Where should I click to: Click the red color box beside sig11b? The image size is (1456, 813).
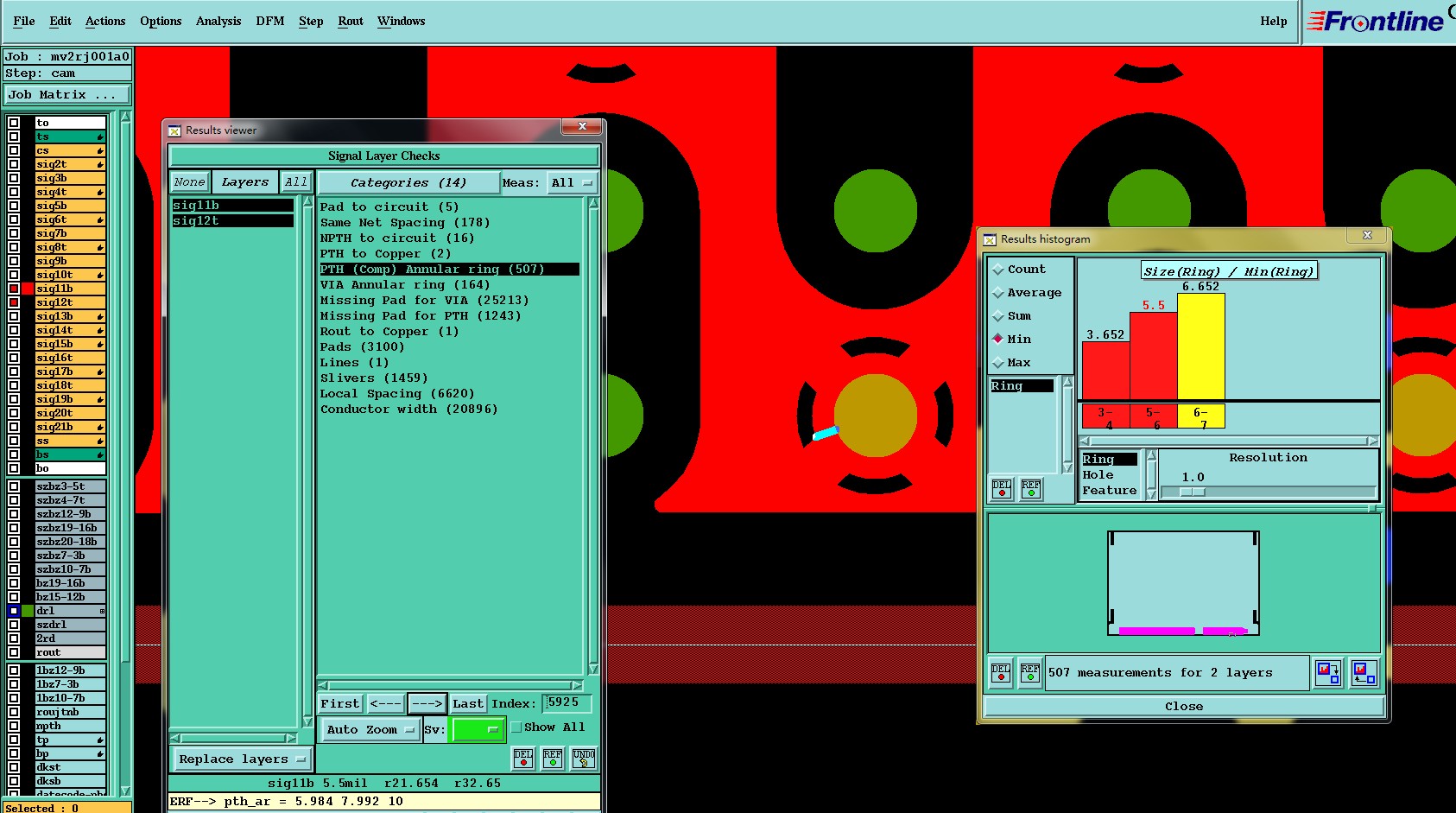[x=28, y=289]
